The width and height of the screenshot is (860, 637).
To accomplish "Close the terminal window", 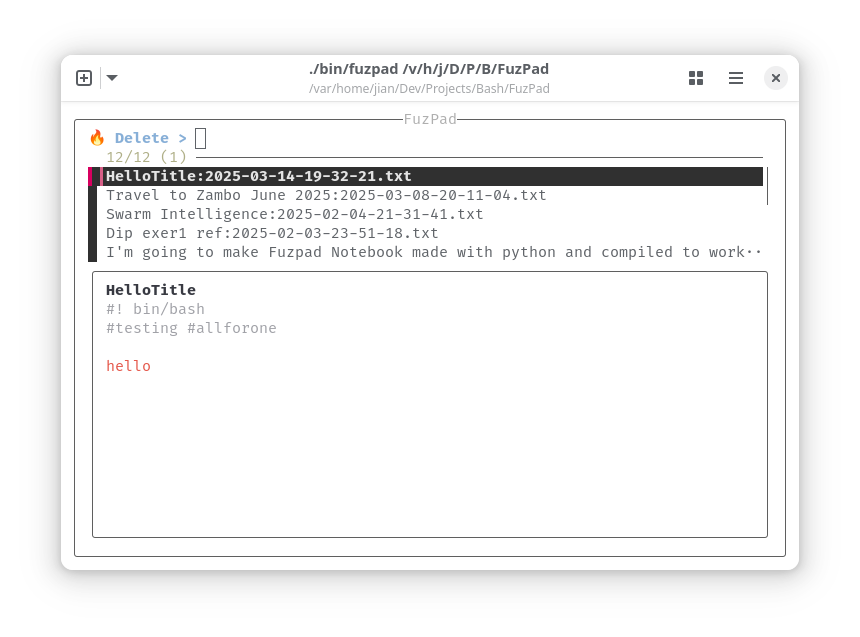I will tap(776, 78).
